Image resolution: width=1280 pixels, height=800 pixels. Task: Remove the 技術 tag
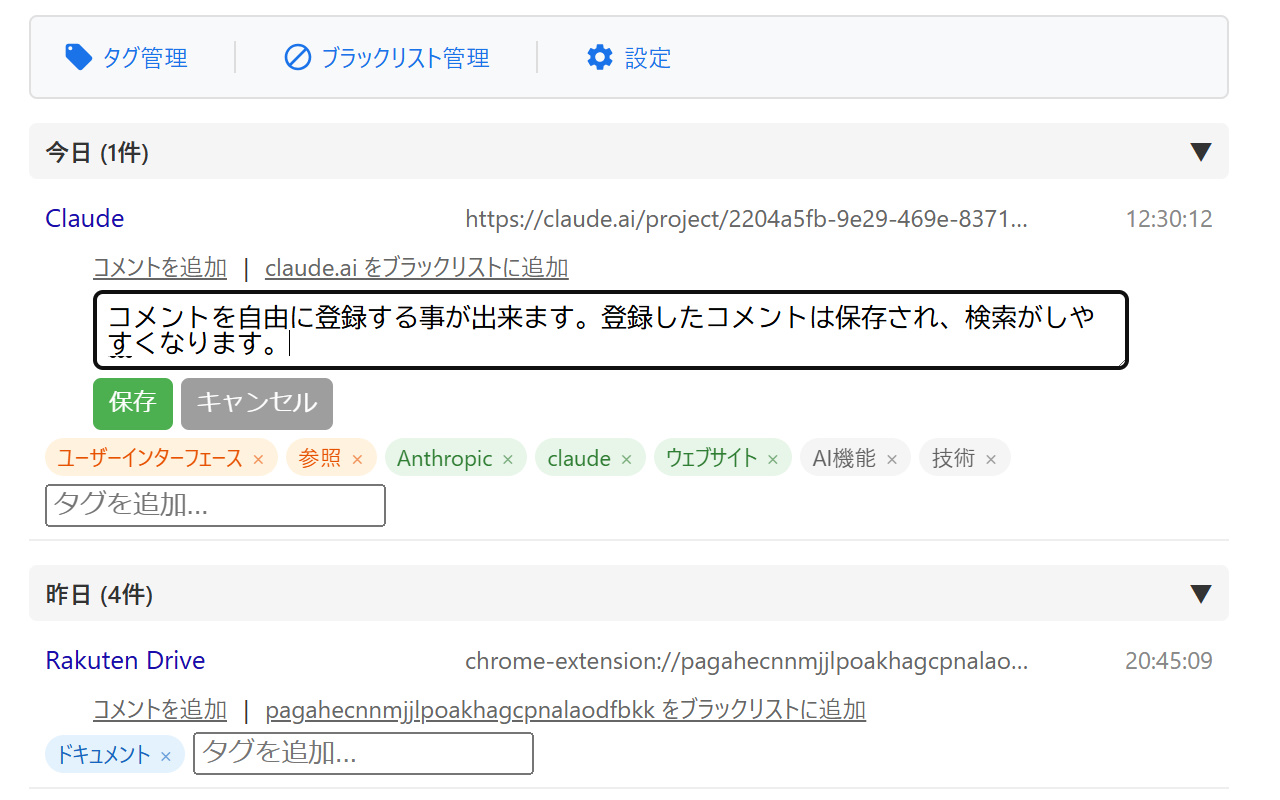(x=991, y=459)
